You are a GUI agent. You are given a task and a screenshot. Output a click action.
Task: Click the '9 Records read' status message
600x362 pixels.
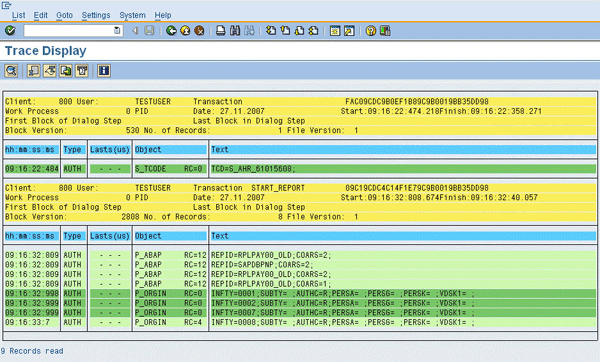coord(32,351)
